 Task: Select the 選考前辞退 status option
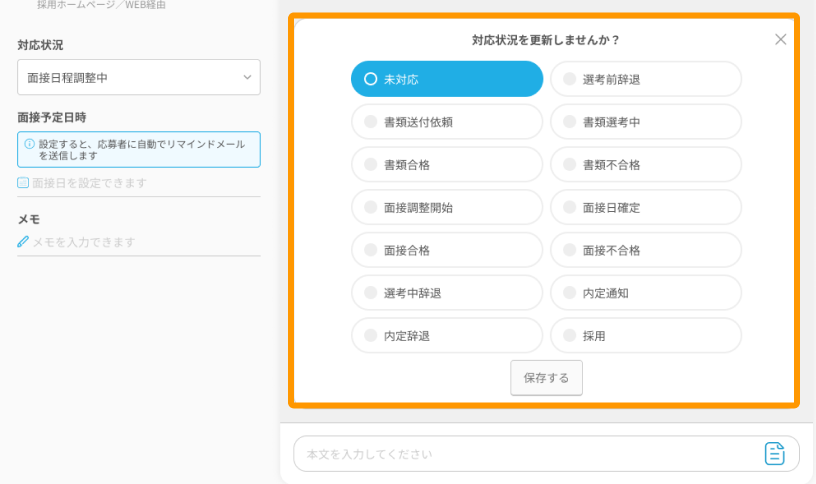(646, 79)
